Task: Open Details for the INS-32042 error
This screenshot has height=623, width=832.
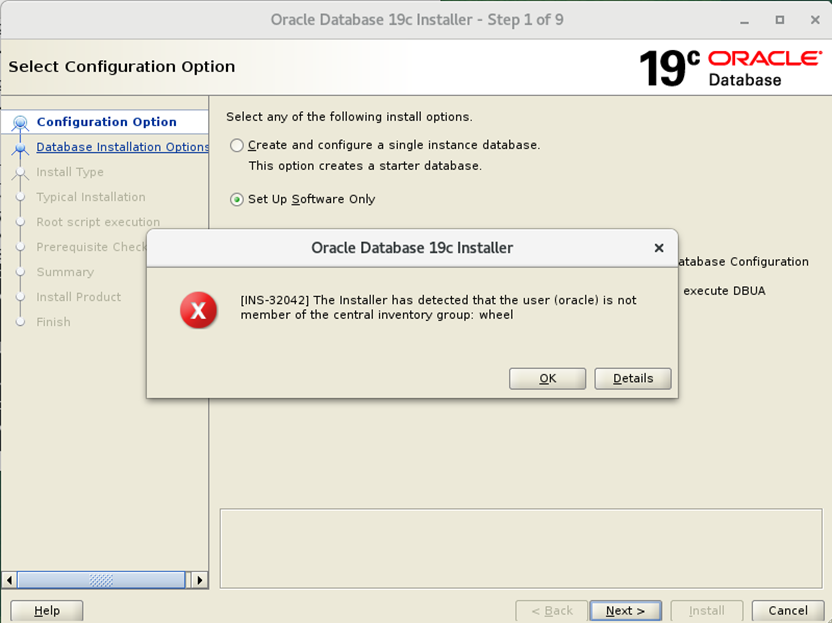Action: coord(632,378)
